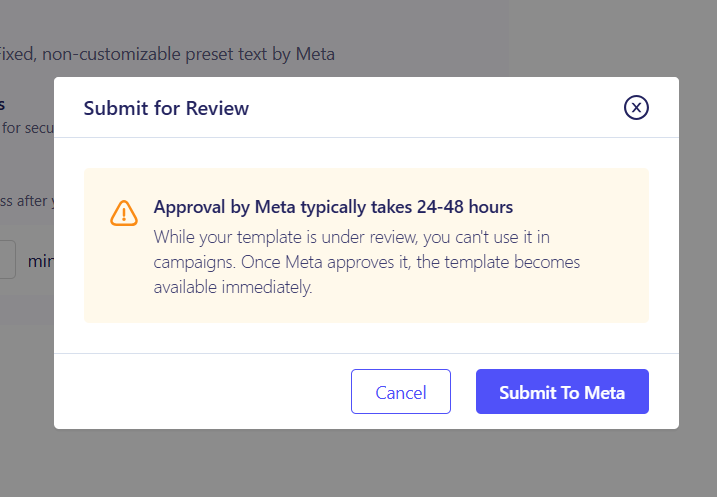Click empty footer area left of Cancel
This screenshot has height=497, width=717.
[201, 391]
